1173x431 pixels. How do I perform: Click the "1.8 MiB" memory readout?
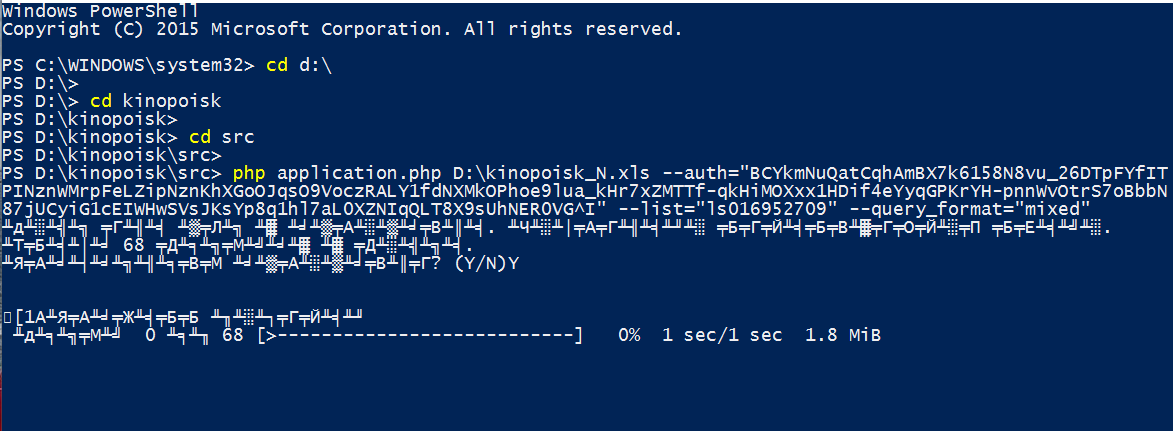tap(844, 335)
